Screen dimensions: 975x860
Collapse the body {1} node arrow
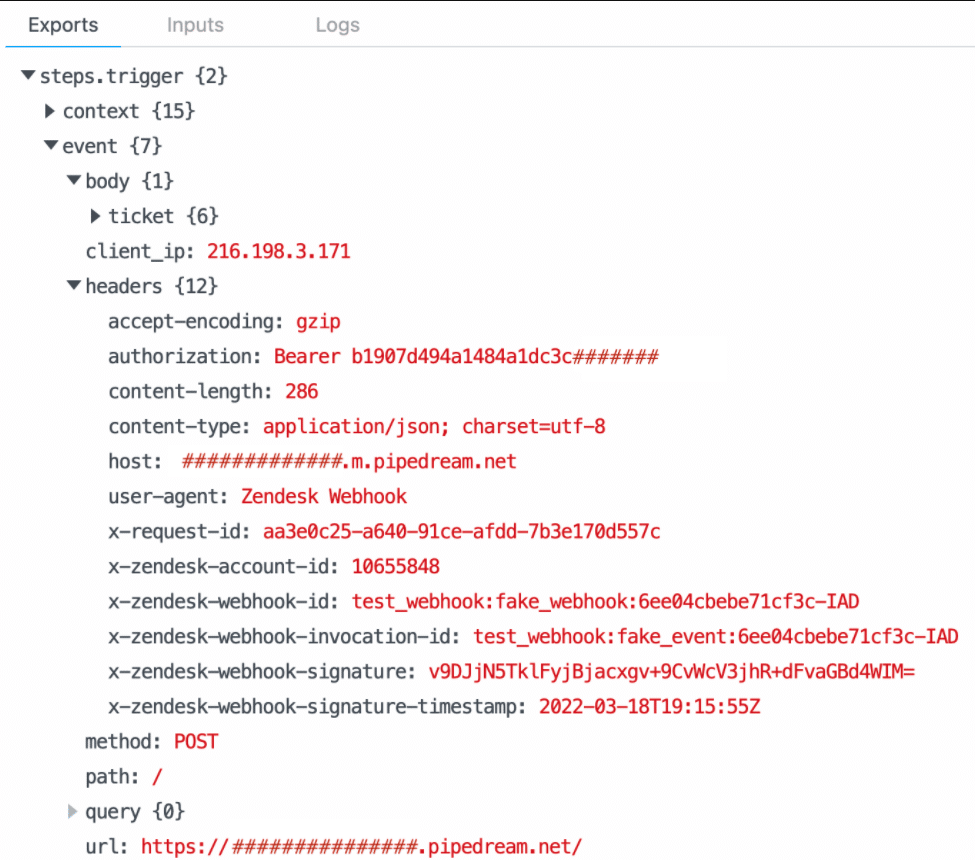point(74,180)
